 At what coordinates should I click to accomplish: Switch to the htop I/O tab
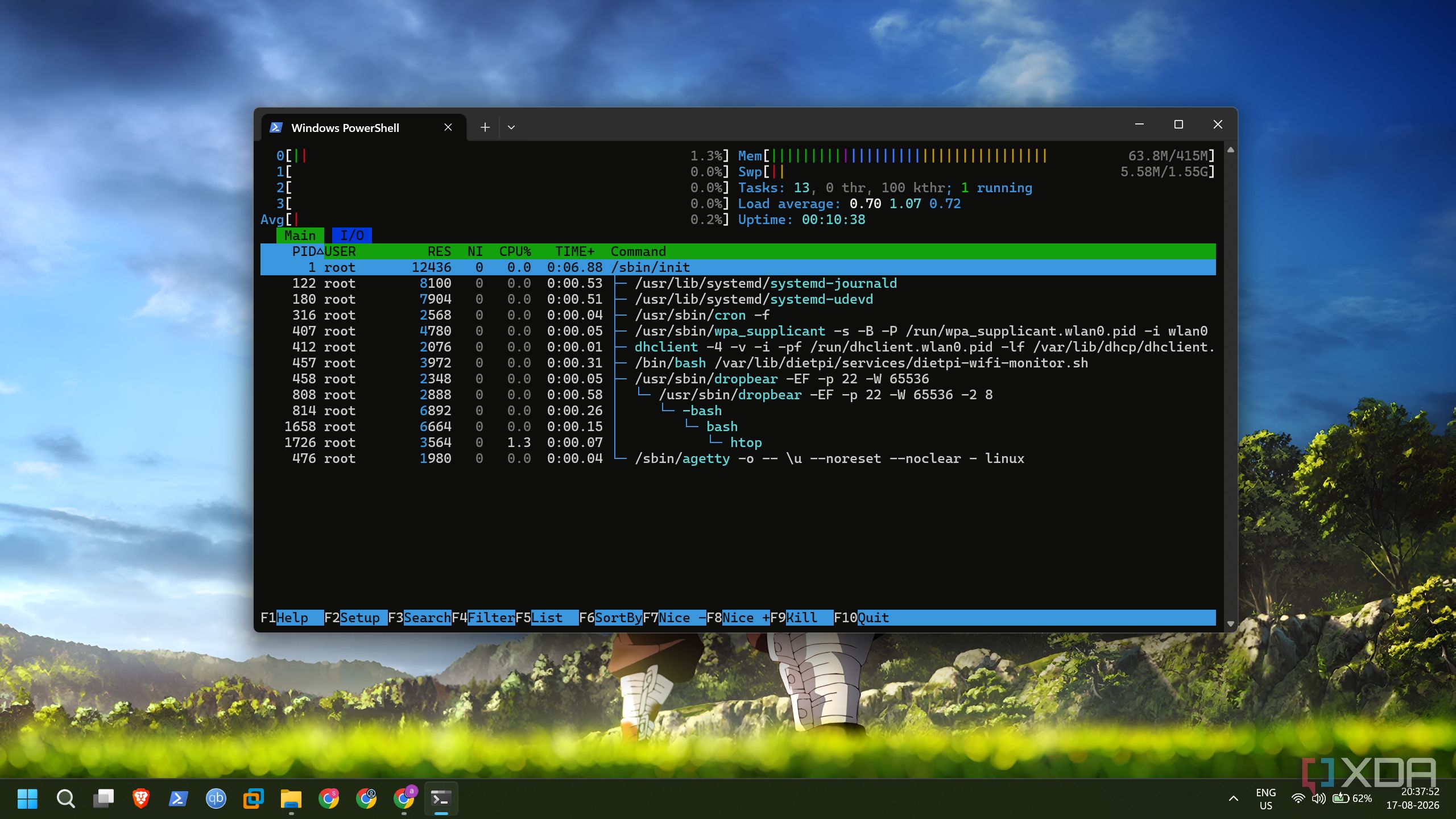click(352, 235)
